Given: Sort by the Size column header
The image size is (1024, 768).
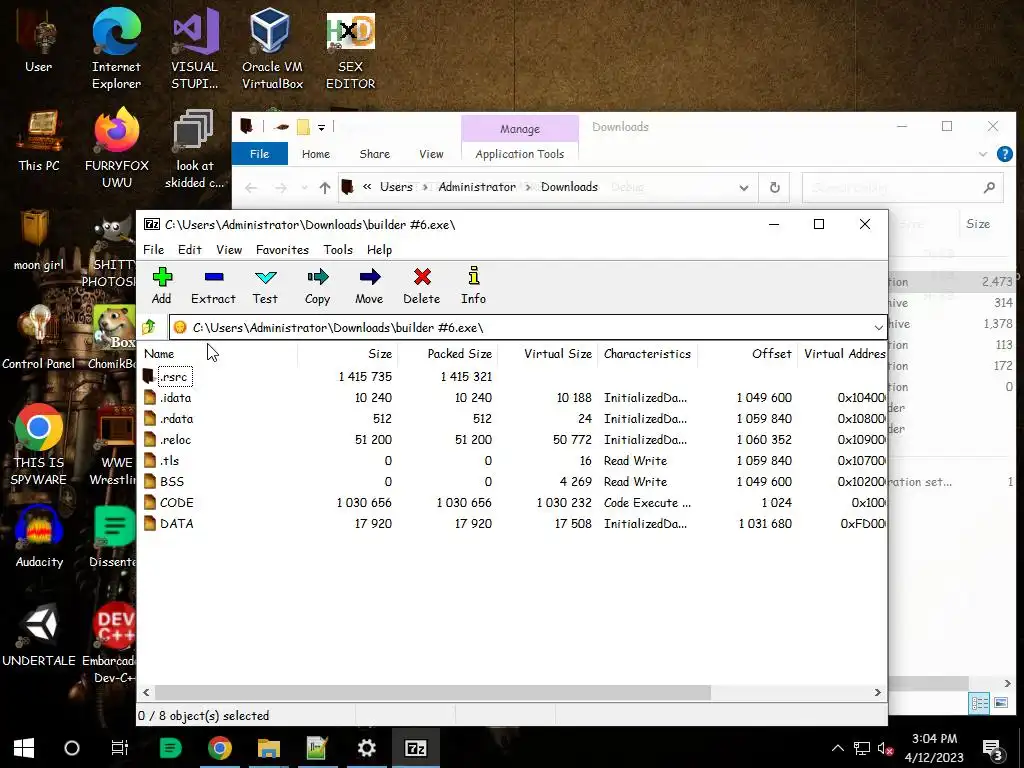Looking at the screenshot, I should [347, 353].
